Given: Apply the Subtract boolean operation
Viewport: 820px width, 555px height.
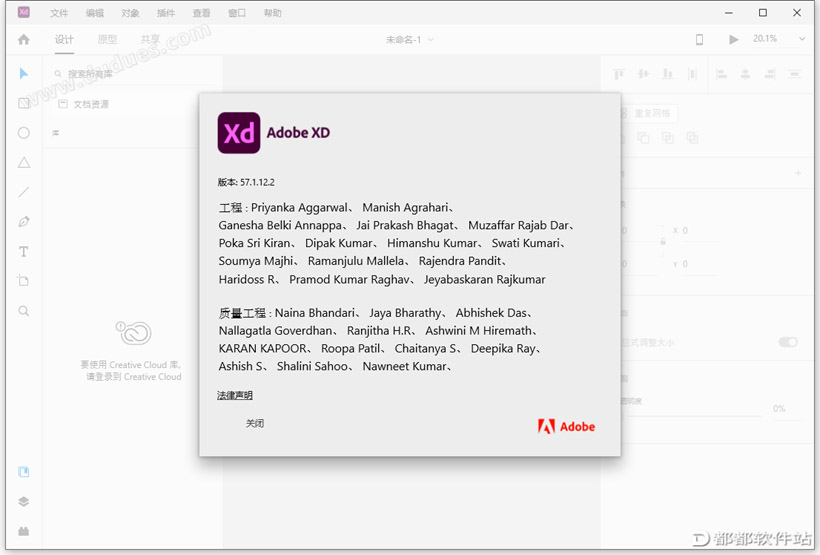Looking at the screenshot, I should pyautogui.click(x=643, y=138).
